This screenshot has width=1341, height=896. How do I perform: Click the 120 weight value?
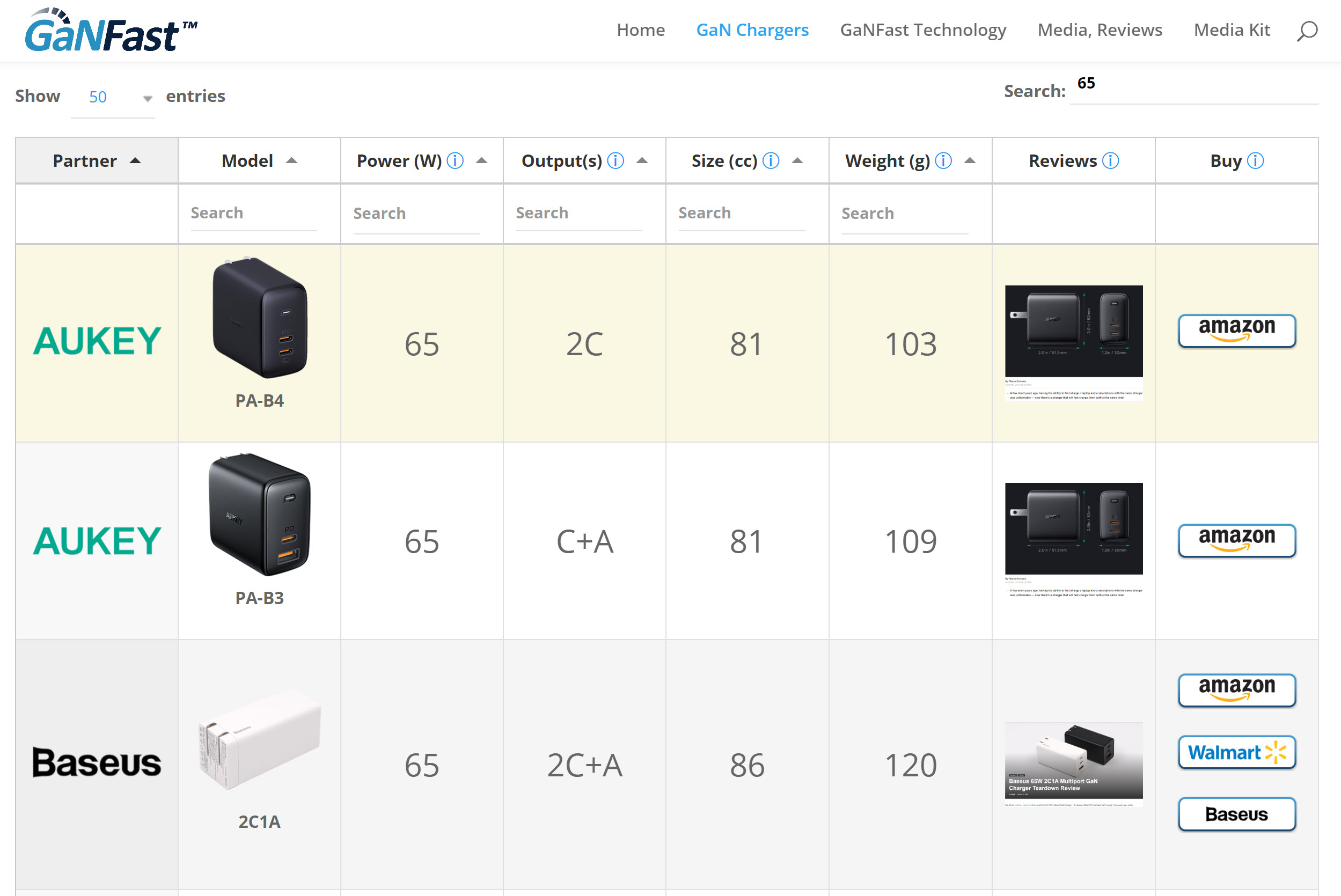(x=910, y=765)
